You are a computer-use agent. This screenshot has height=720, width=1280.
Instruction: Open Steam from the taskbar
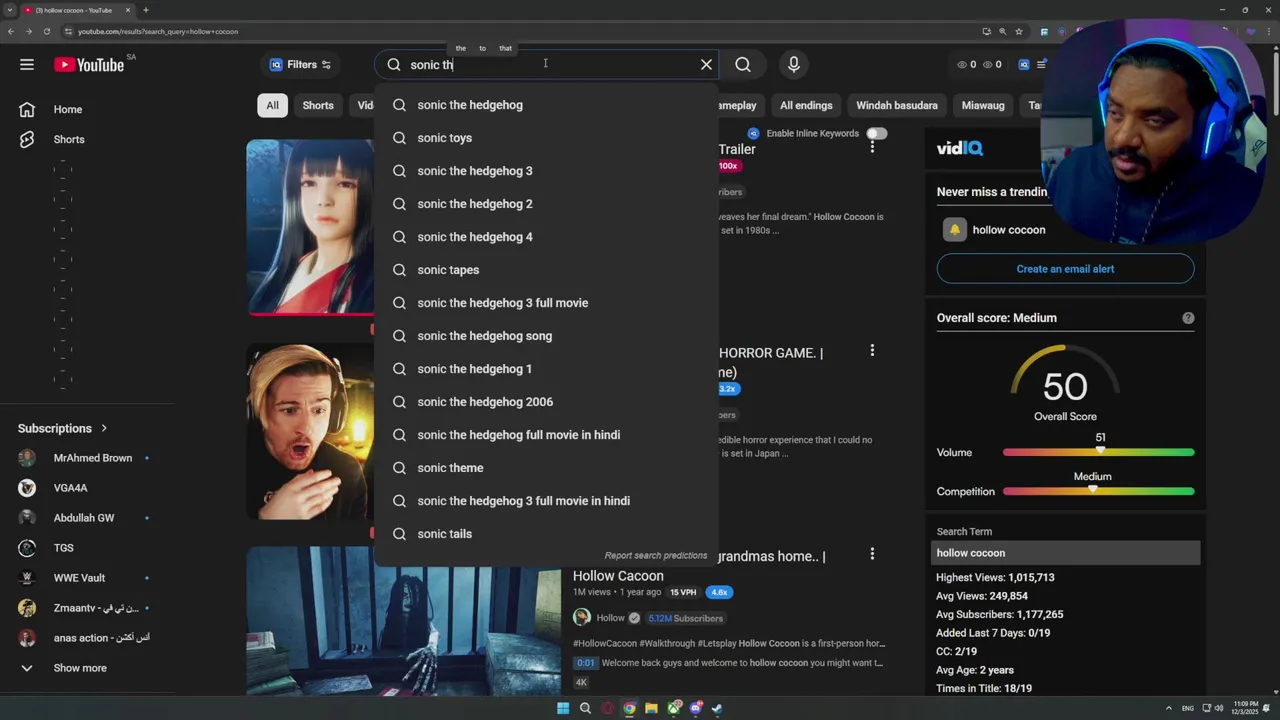tap(717, 709)
